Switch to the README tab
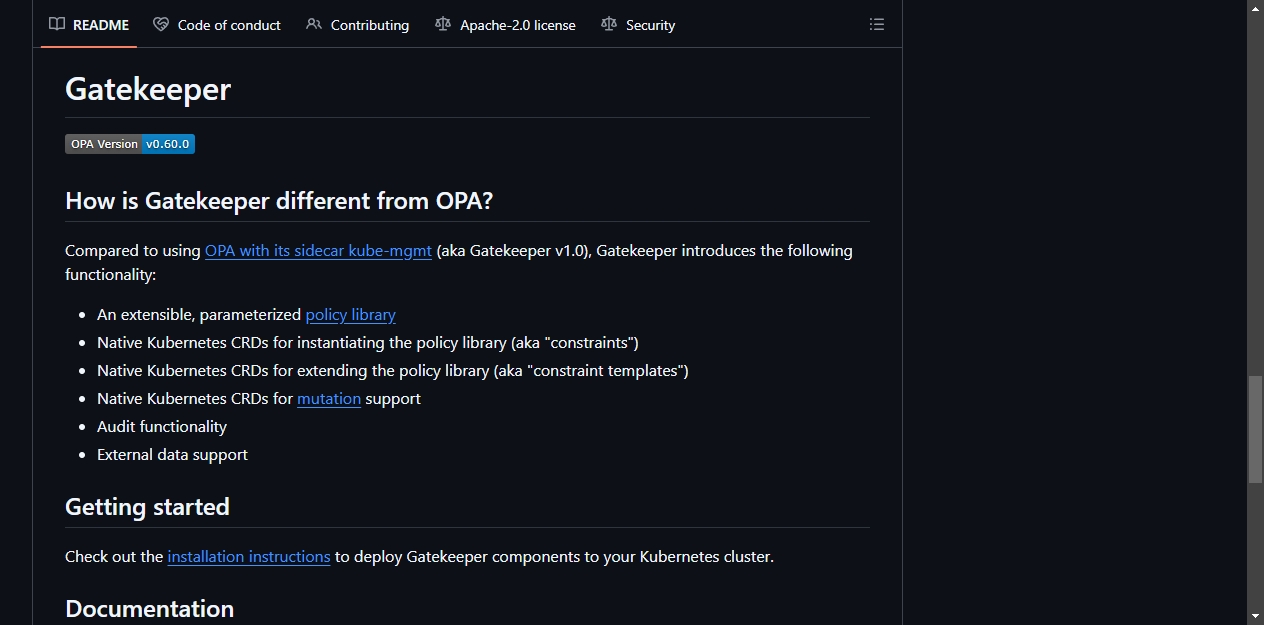This screenshot has height=625, width=1264. click(x=89, y=24)
